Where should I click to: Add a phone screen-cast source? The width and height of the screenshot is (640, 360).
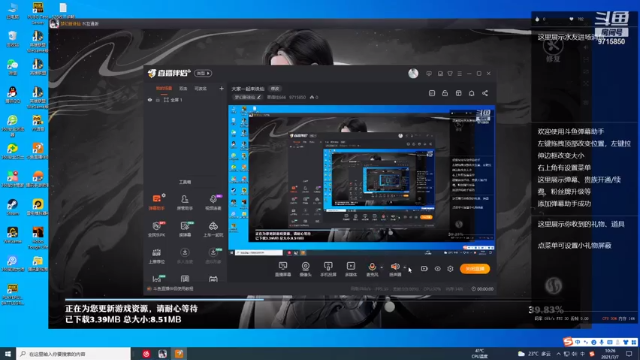click(x=328, y=269)
